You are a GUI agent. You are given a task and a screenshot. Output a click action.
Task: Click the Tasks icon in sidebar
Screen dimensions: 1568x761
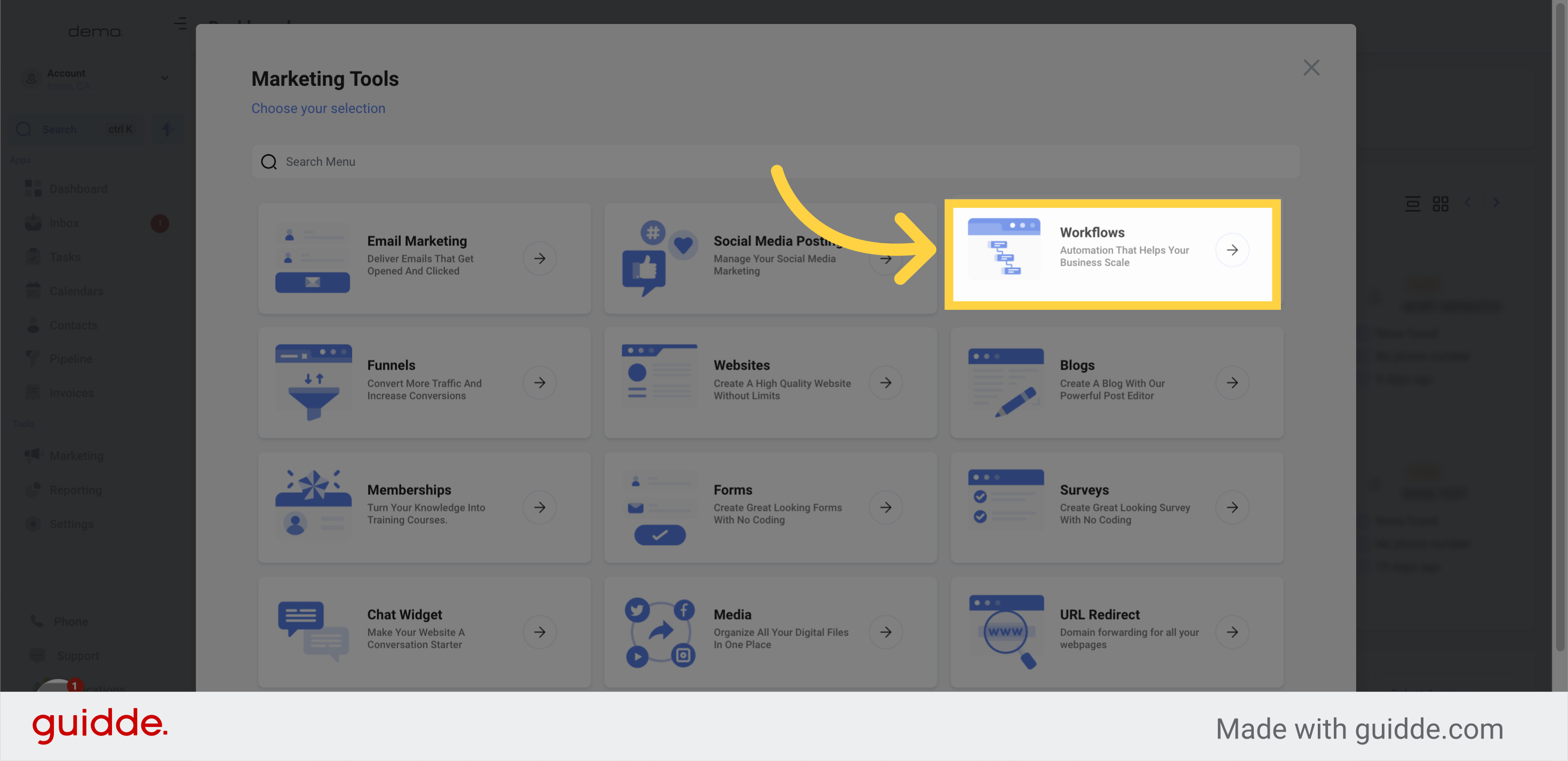pyautogui.click(x=33, y=256)
